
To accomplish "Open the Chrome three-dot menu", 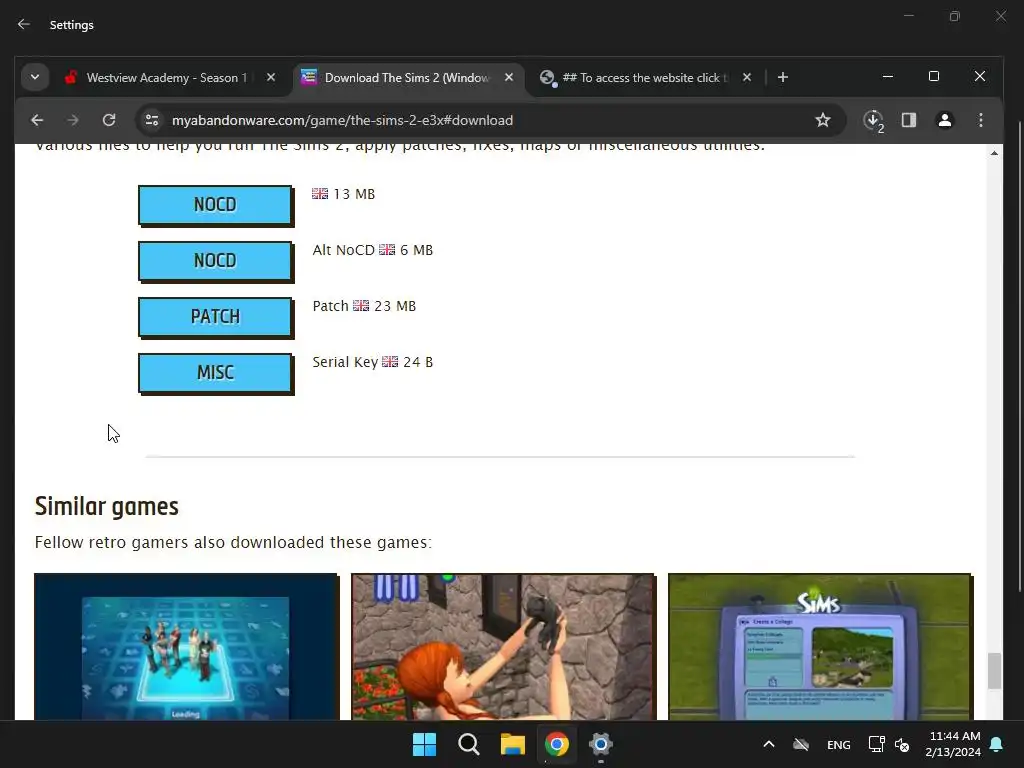I will point(980,120).
